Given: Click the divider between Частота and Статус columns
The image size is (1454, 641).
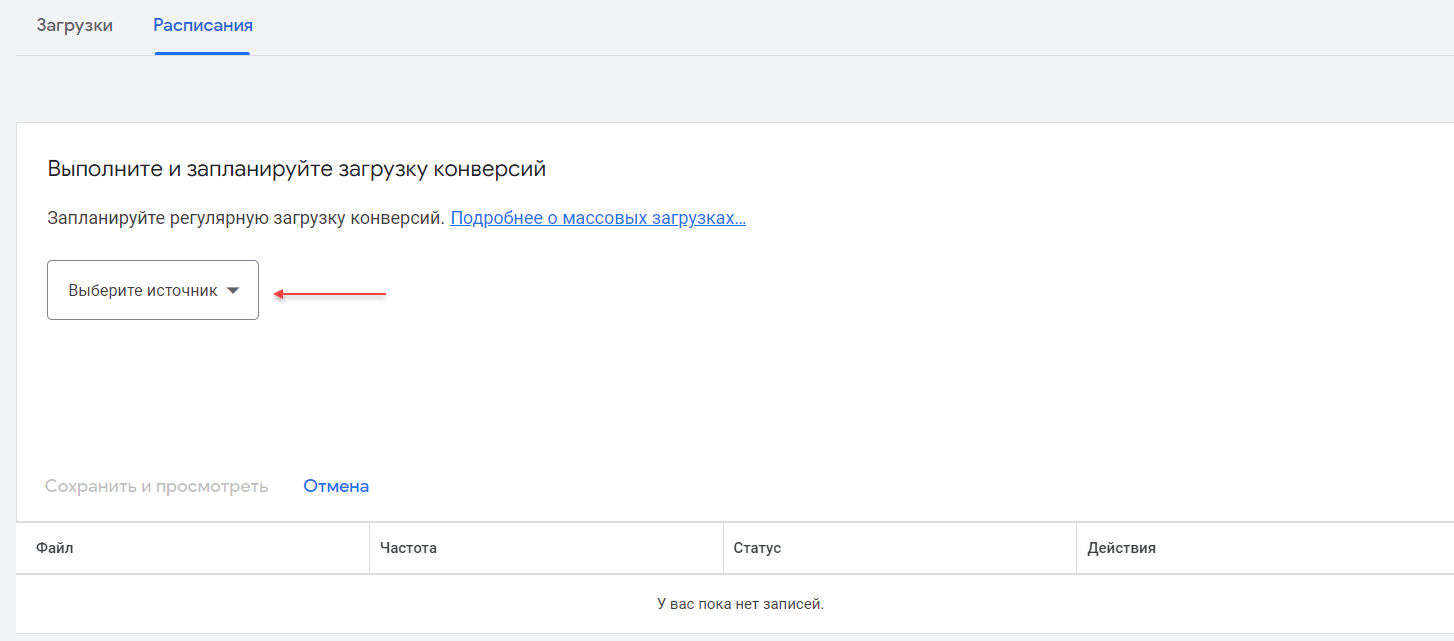Looking at the screenshot, I should point(723,548).
